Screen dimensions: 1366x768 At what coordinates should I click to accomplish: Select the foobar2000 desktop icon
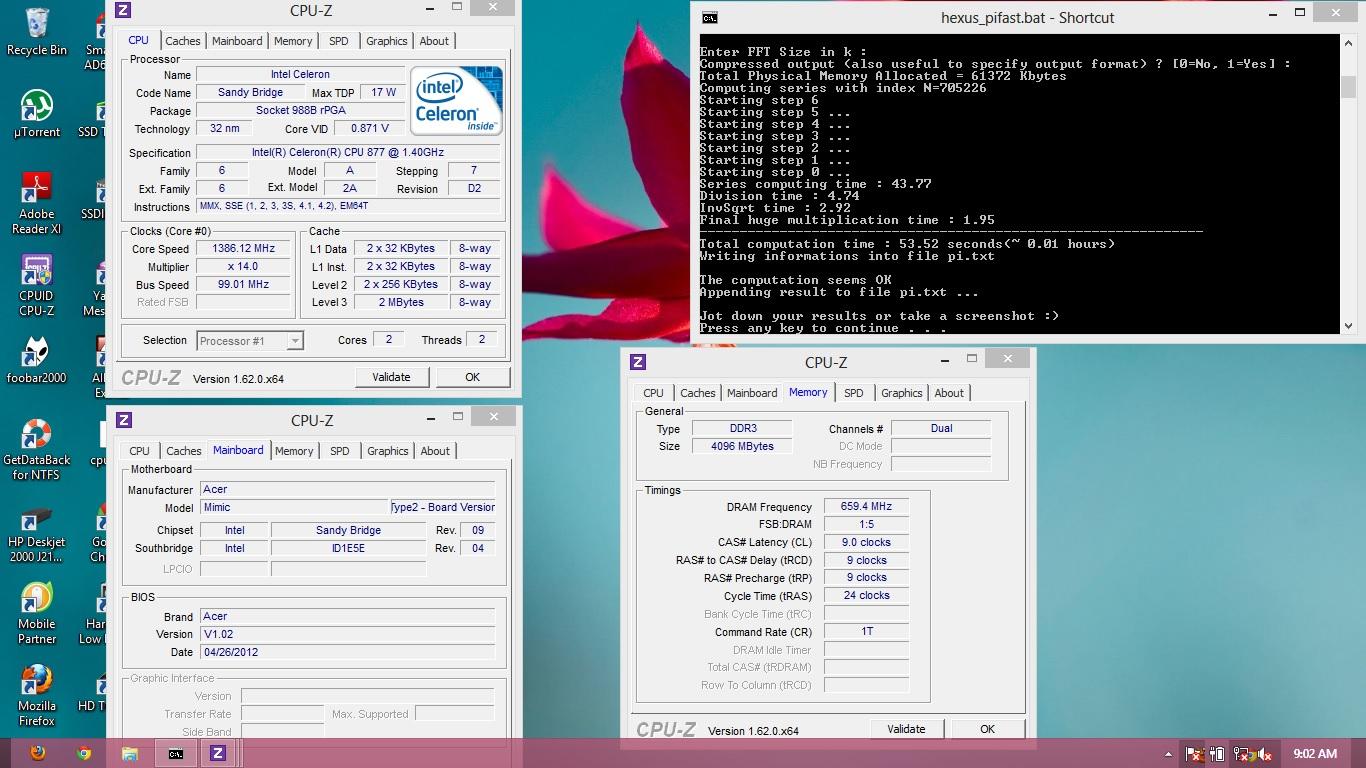point(37,361)
